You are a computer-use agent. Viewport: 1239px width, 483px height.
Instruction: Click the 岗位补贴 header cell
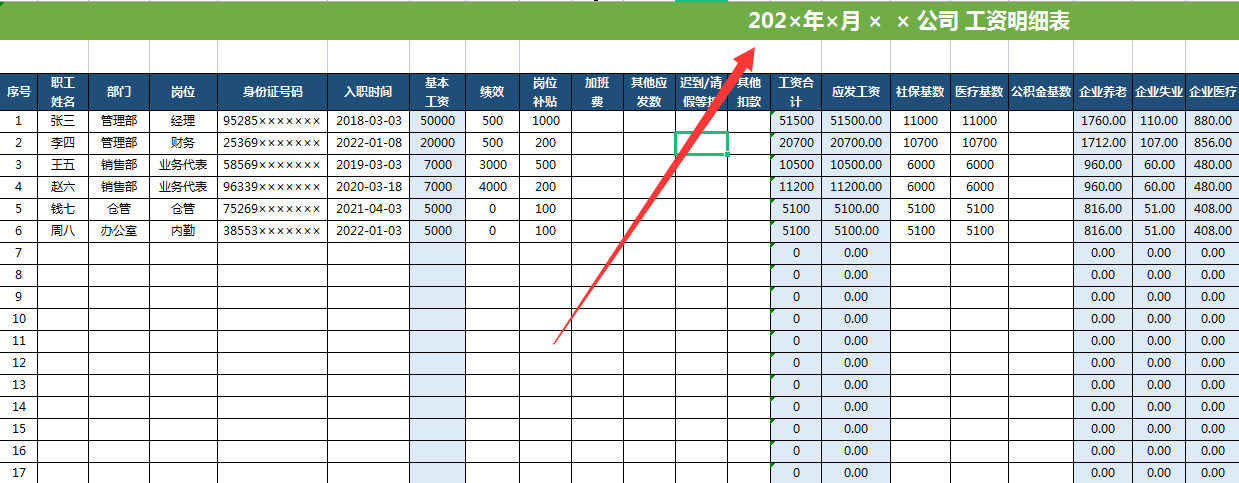[x=545, y=92]
